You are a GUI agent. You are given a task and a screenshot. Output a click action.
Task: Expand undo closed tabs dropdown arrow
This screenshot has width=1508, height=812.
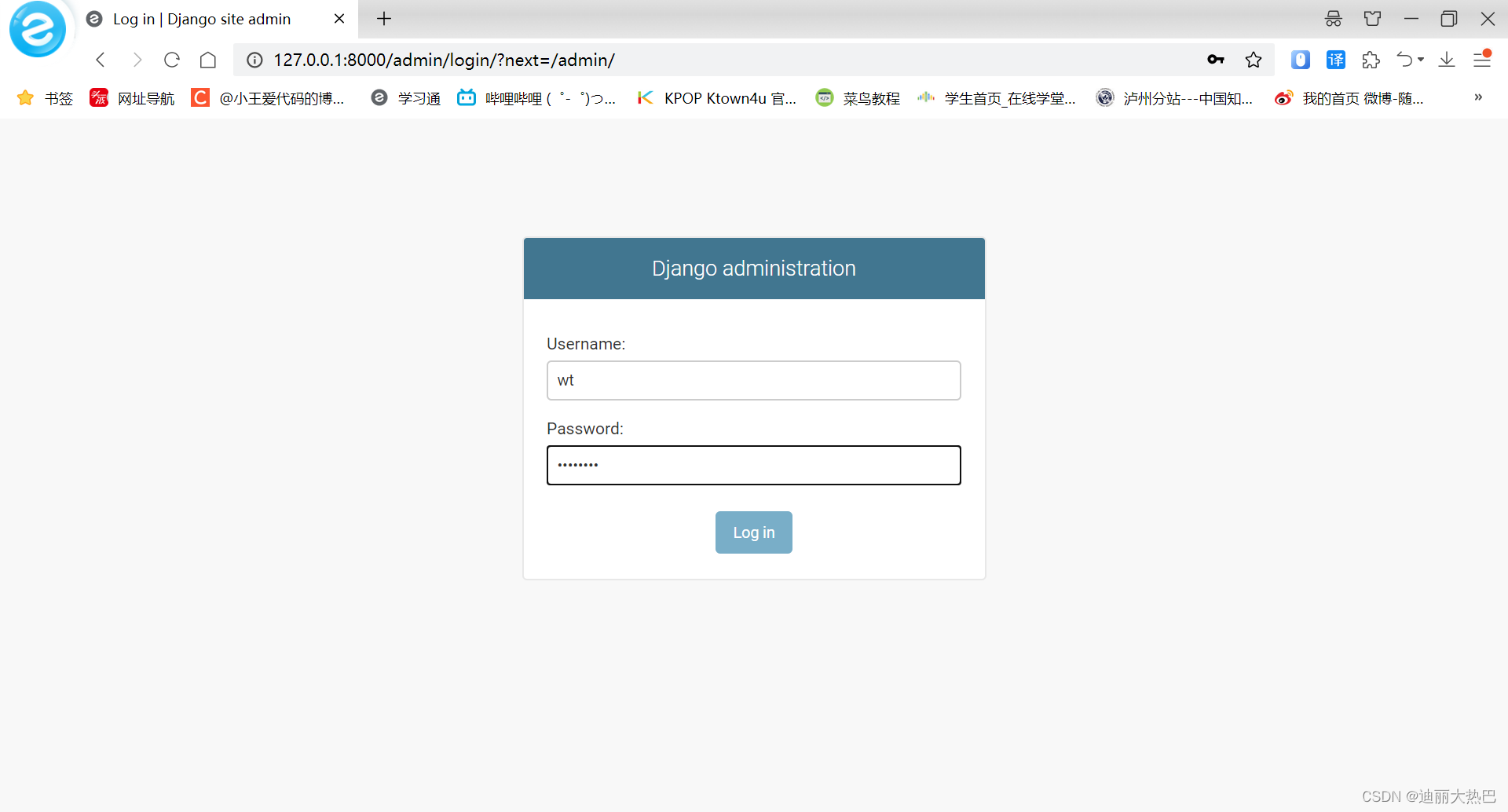pos(1421,60)
